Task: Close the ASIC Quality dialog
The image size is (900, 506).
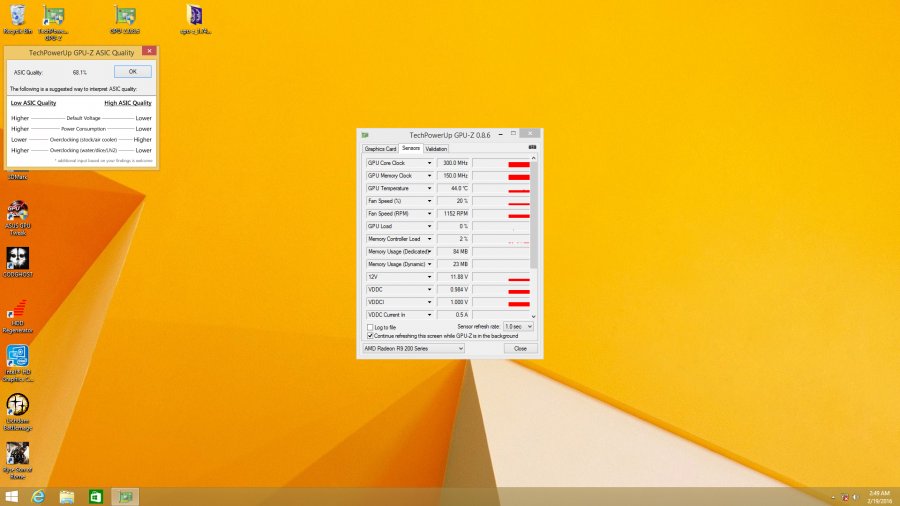Action: 149,51
